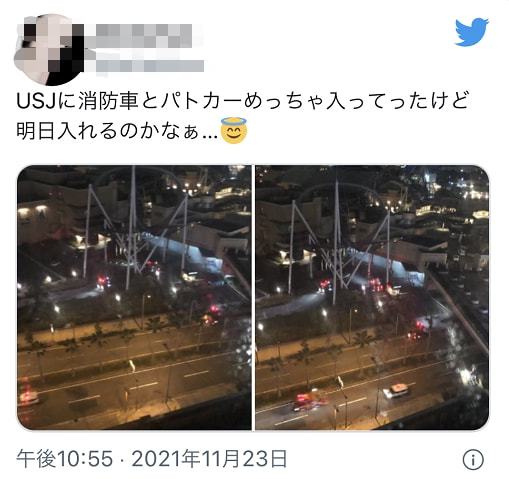Open the left night photo of USJ
Image resolution: width=509 pixels, height=479 pixels.
tap(134, 297)
